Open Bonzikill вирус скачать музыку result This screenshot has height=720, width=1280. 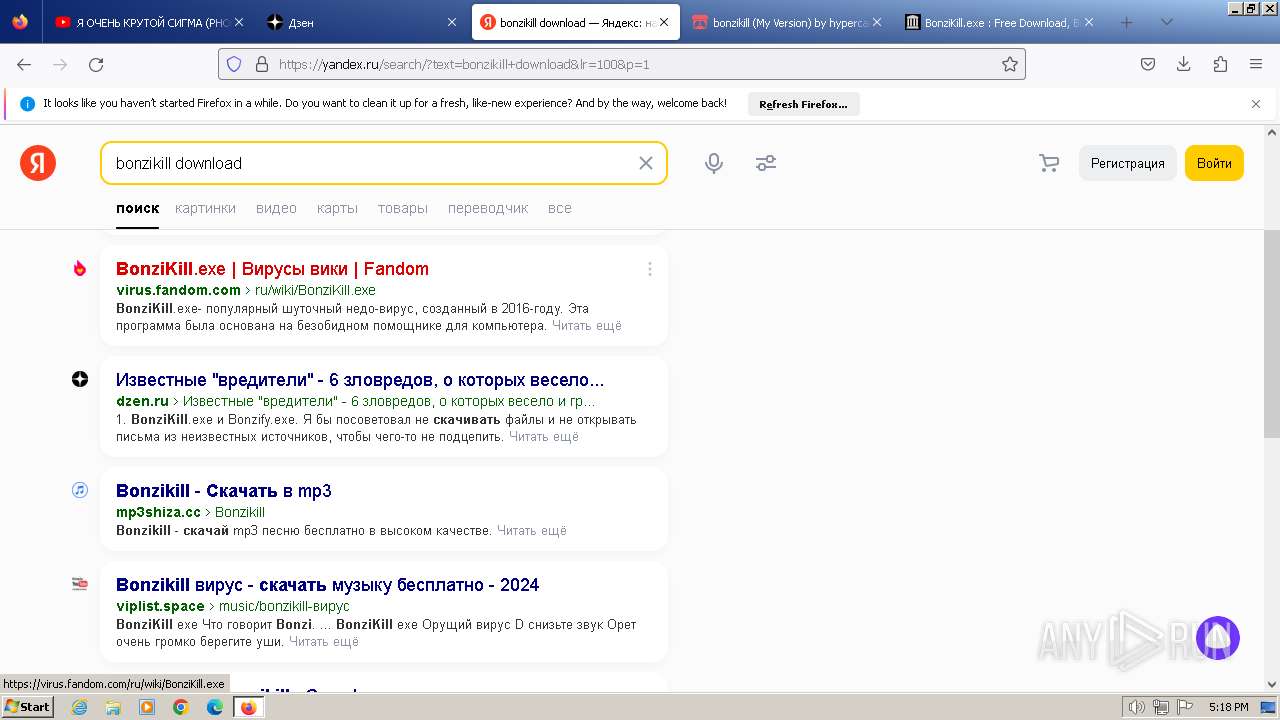click(x=327, y=584)
